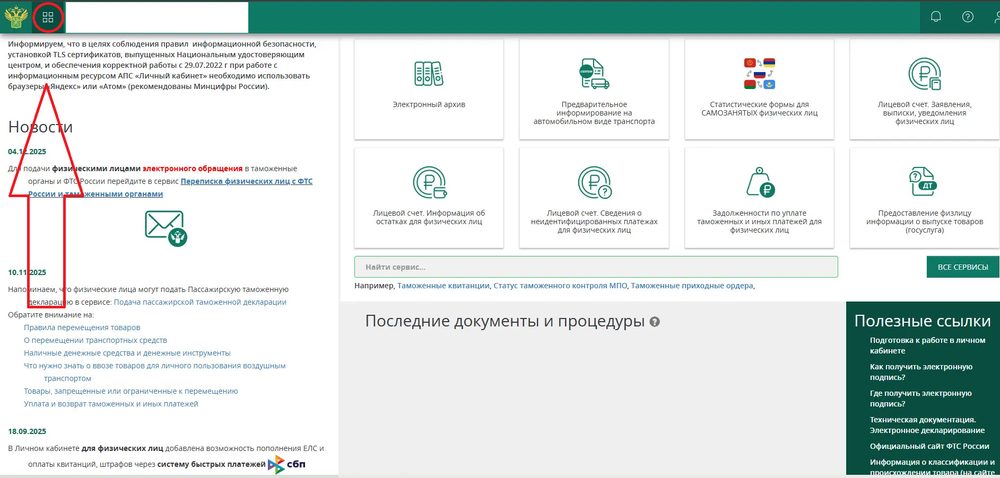Open Товары, запрещенные или ограниченные link
Screen dimensions: 1000x478
[131, 391]
